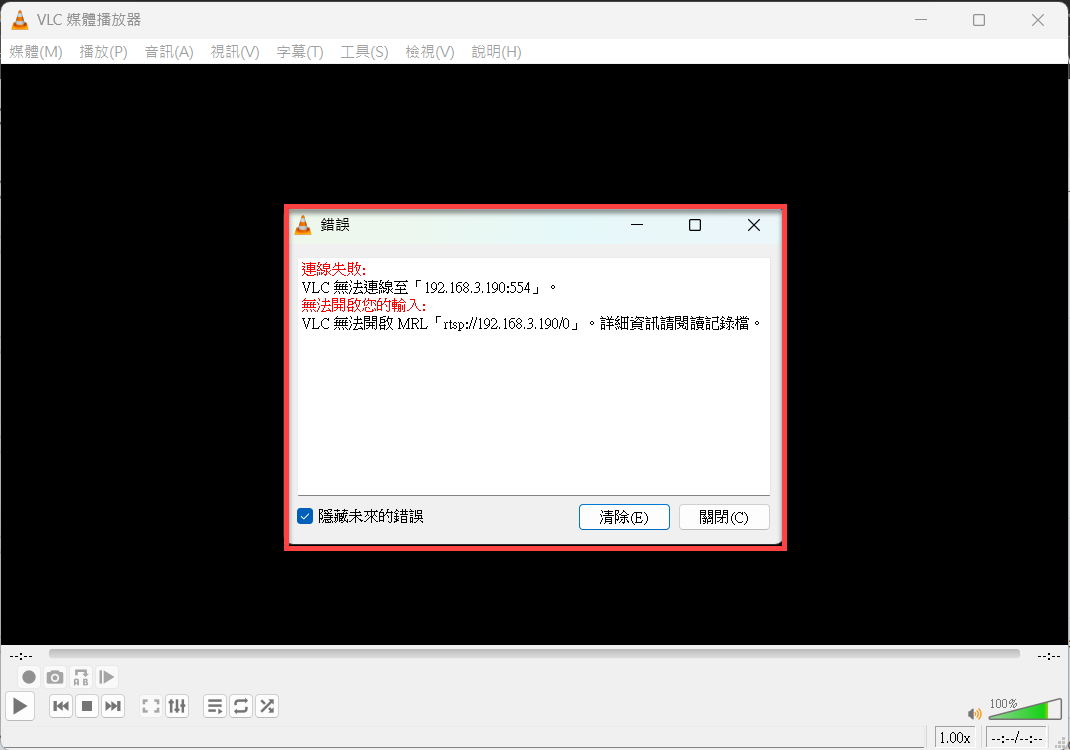
Task: Open the 檢視(V) menu
Action: tap(430, 52)
